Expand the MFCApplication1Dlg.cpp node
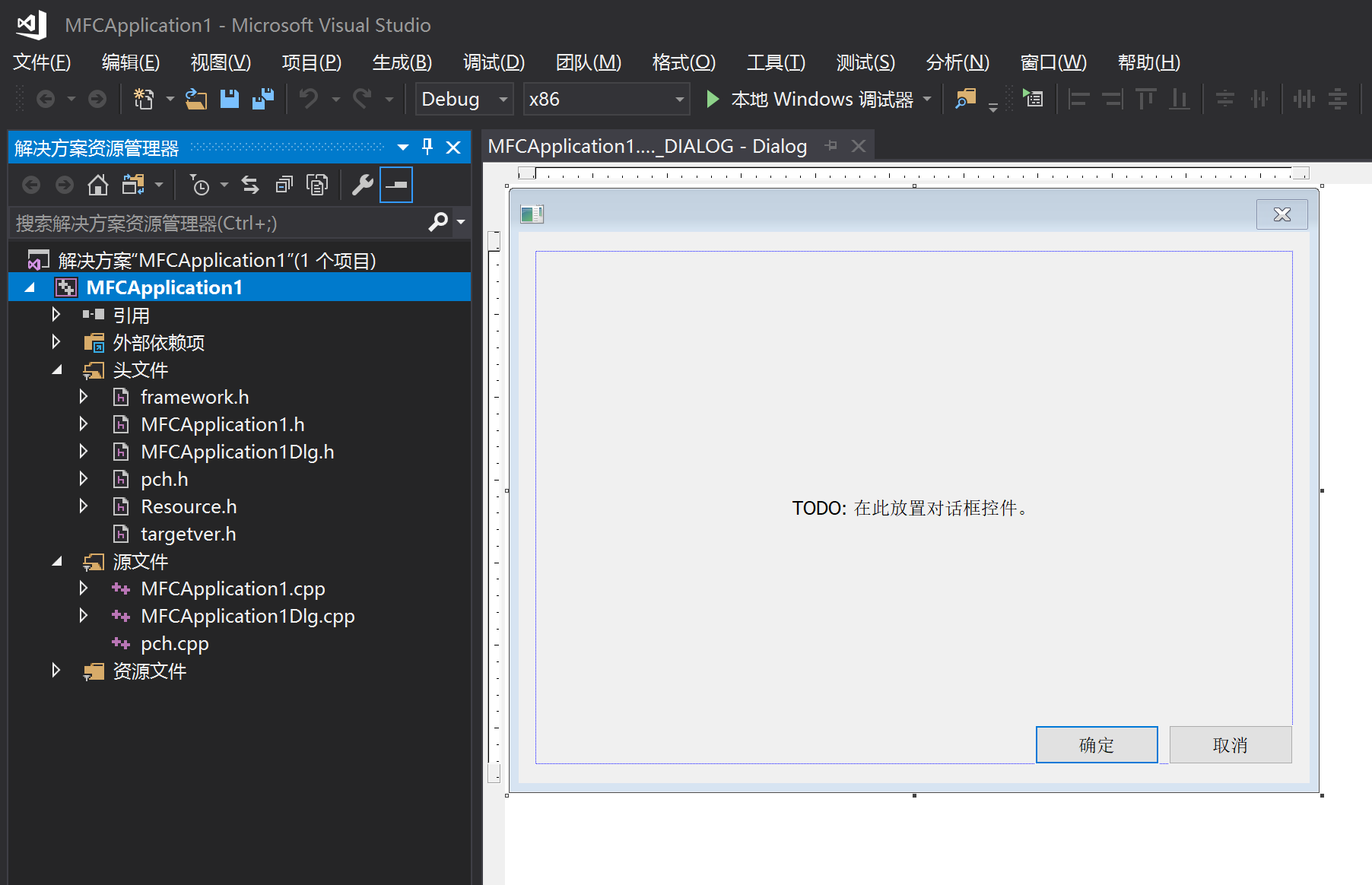Viewport: 1372px width, 885px height. point(84,616)
